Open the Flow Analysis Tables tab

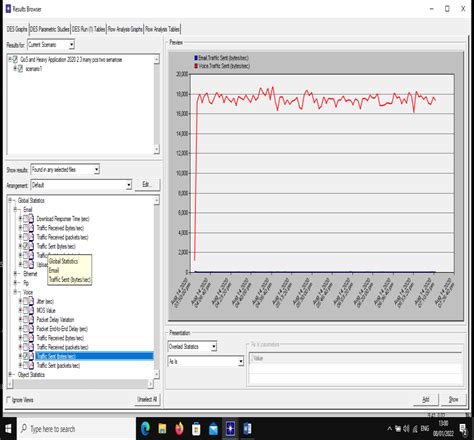[162, 29]
